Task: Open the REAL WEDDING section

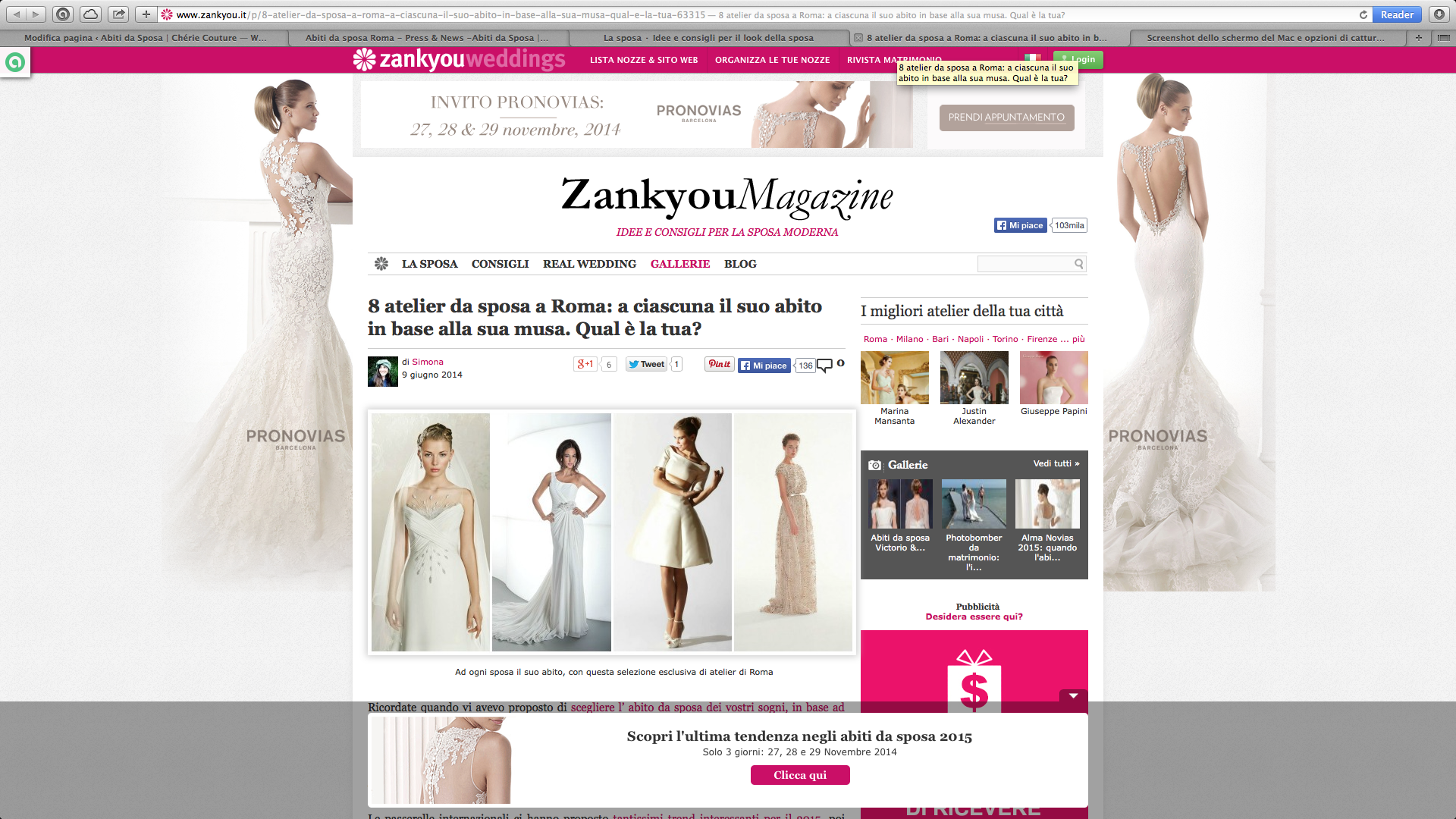Action: point(589,264)
